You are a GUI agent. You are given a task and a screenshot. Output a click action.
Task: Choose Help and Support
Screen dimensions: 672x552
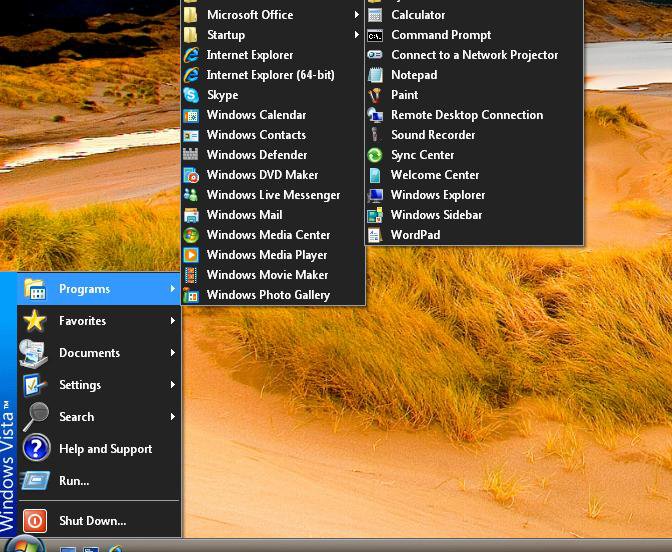click(99, 449)
